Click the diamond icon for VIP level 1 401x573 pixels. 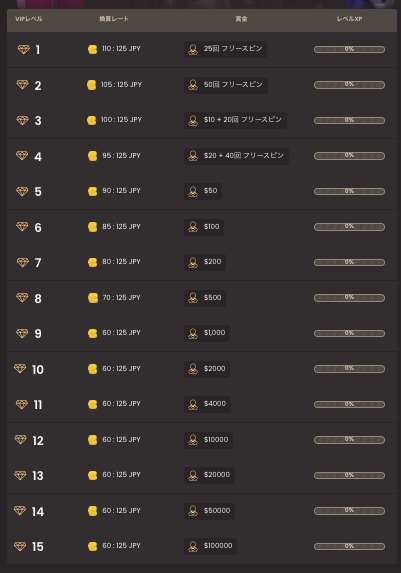(24, 49)
